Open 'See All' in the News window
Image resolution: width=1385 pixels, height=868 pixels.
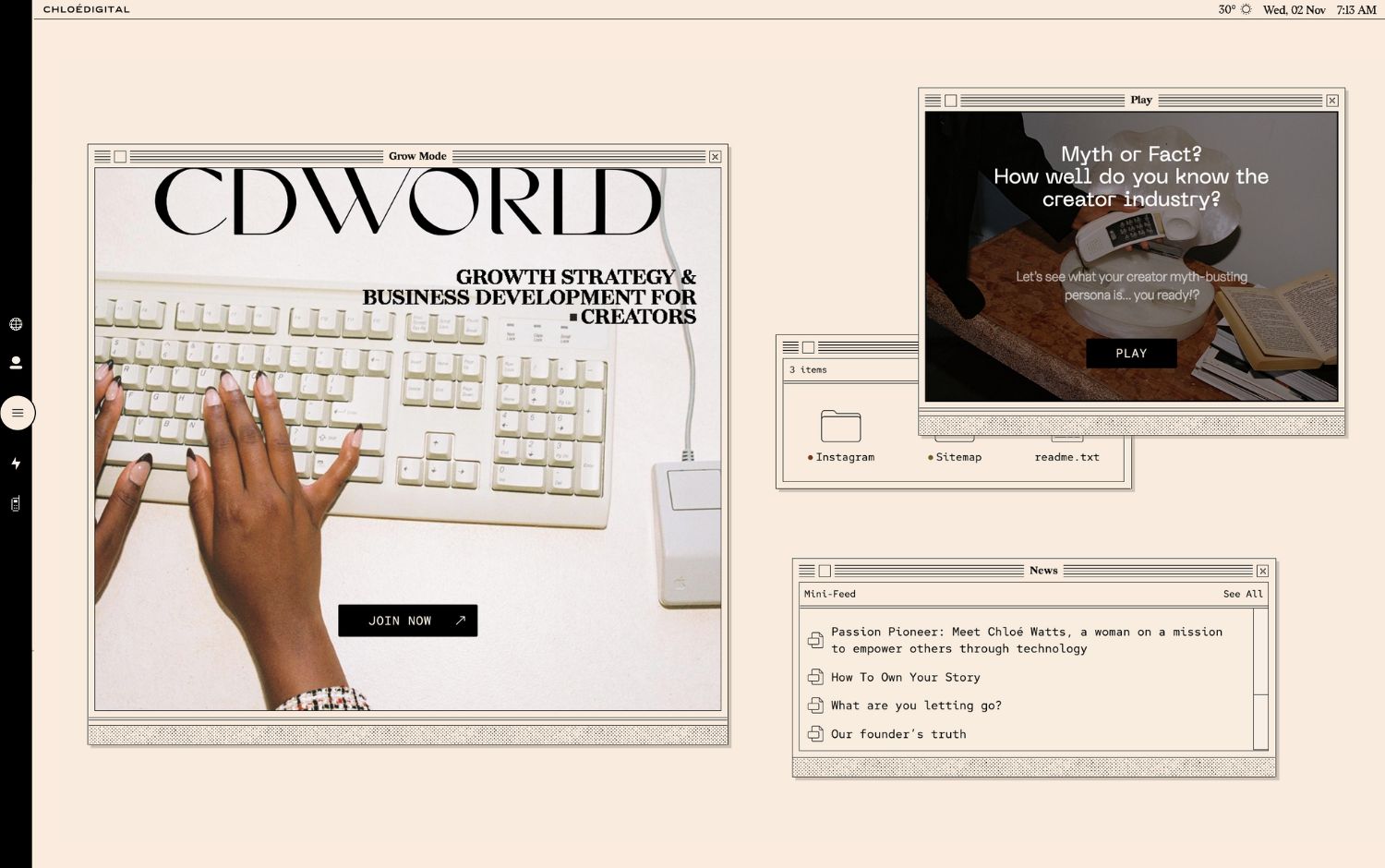tap(1242, 594)
